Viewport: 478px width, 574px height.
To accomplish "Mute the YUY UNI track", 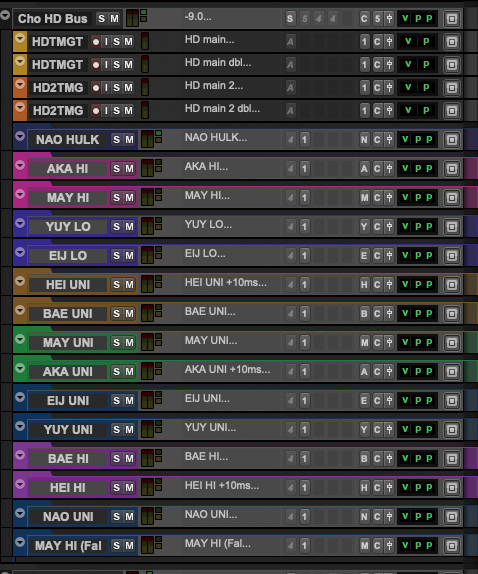I will click(x=130, y=430).
